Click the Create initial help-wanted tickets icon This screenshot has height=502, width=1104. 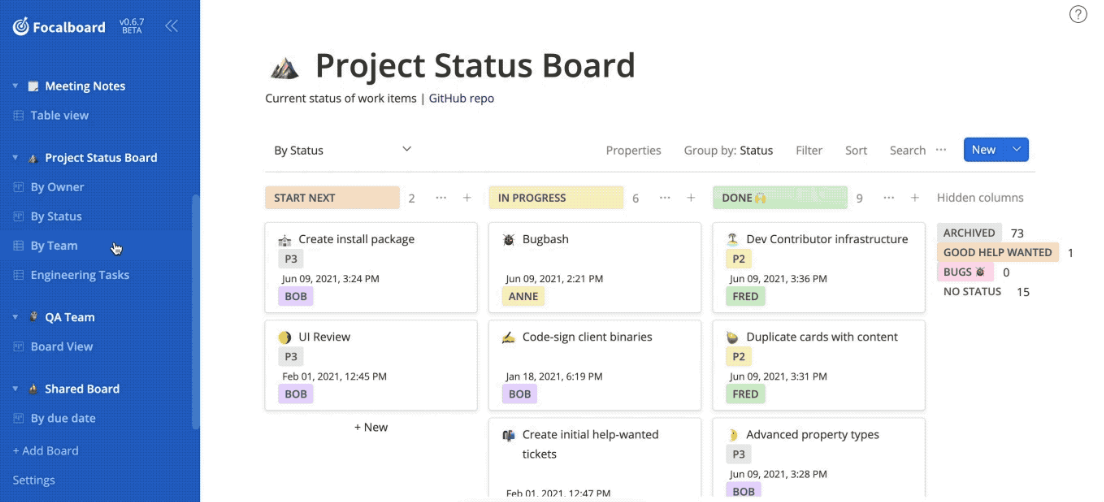click(x=508, y=435)
